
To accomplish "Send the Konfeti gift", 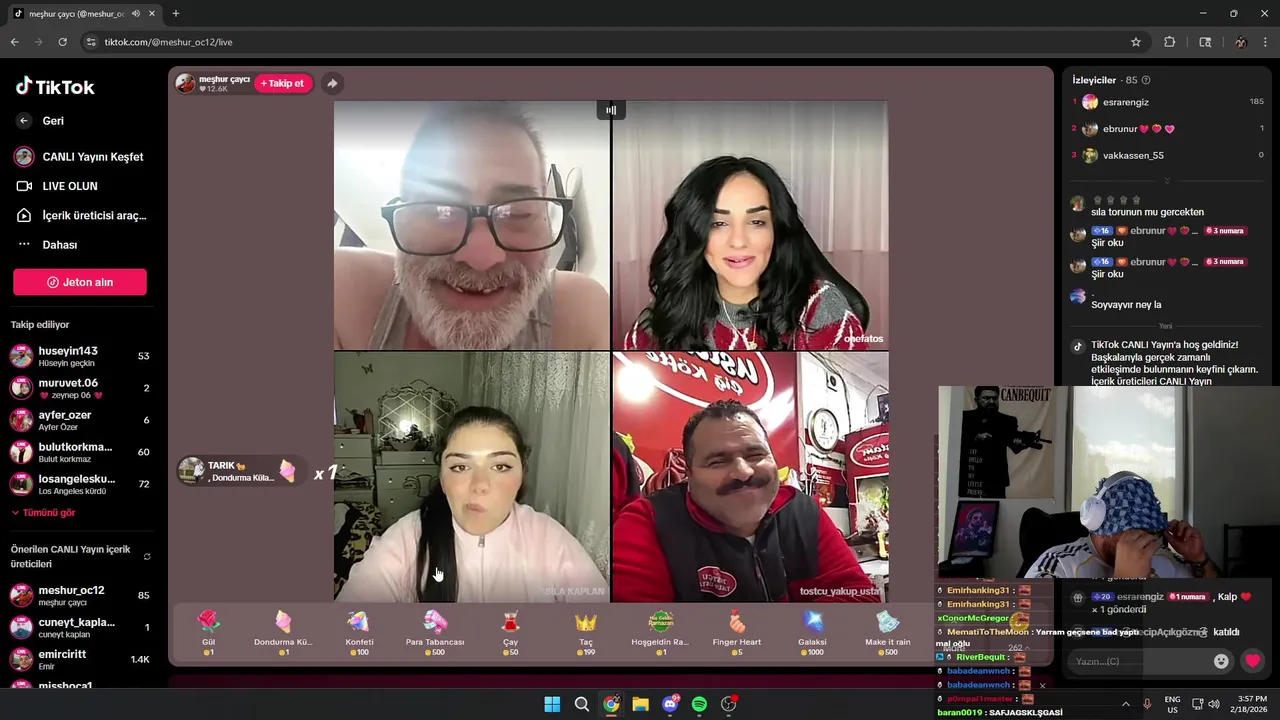I will coord(359,632).
